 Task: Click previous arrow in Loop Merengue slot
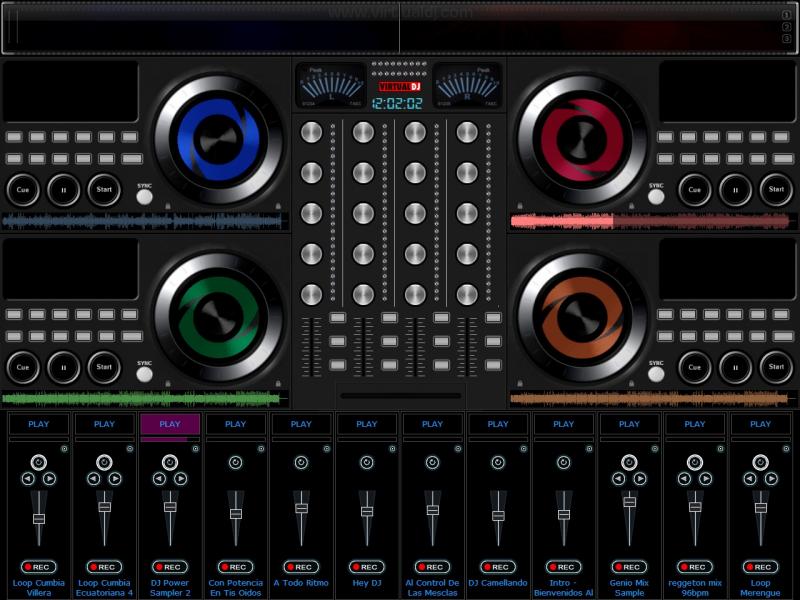pyautogui.click(x=750, y=479)
